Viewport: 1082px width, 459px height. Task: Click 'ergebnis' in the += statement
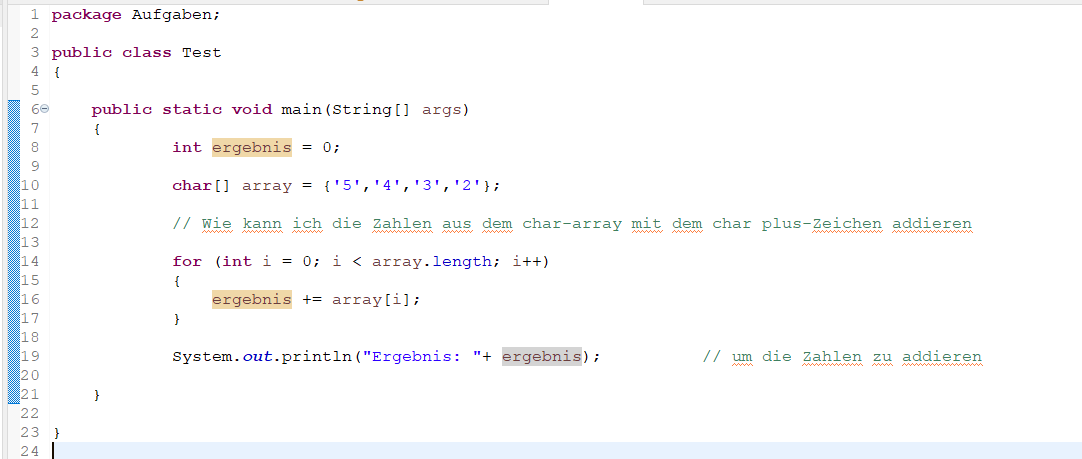click(251, 299)
